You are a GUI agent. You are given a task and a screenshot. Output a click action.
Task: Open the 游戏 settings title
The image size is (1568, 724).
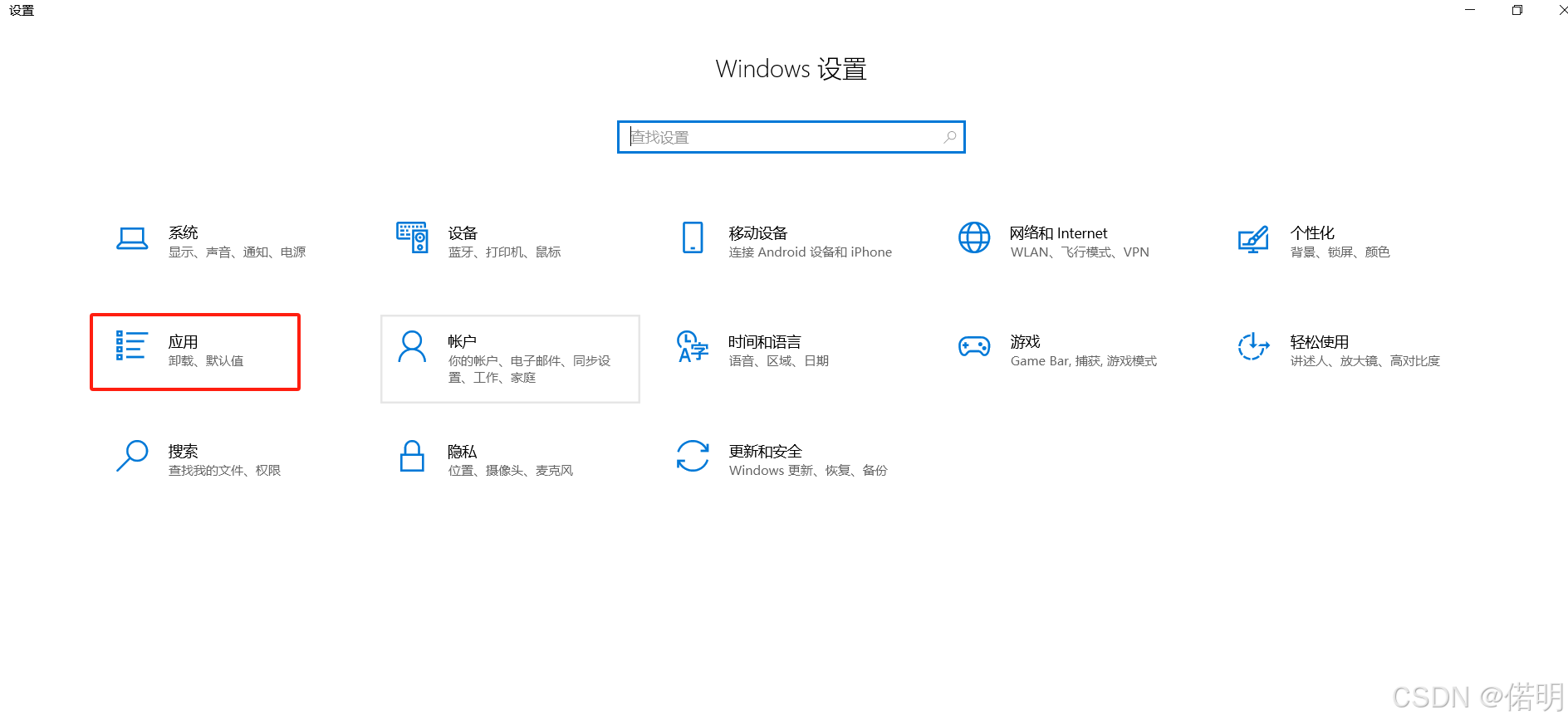tap(1026, 341)
